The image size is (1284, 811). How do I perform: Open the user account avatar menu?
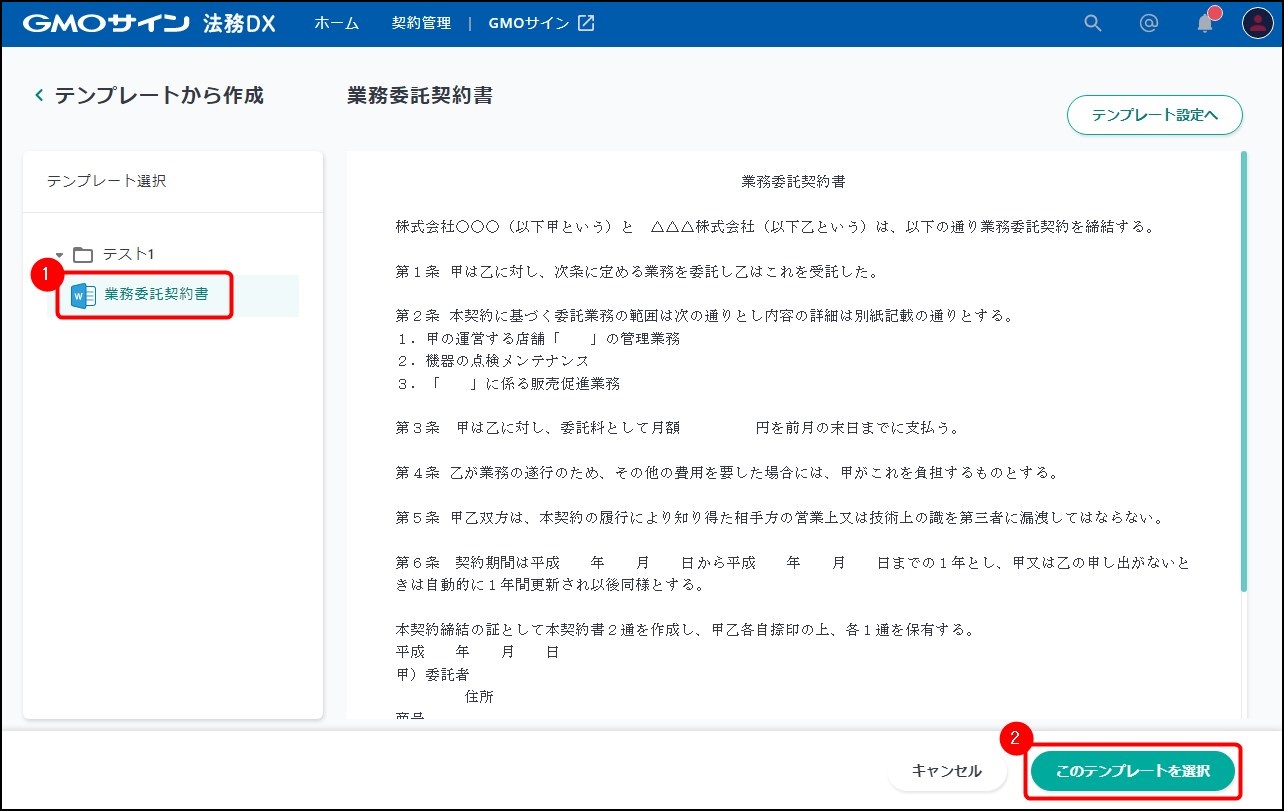pos(1257,23)
